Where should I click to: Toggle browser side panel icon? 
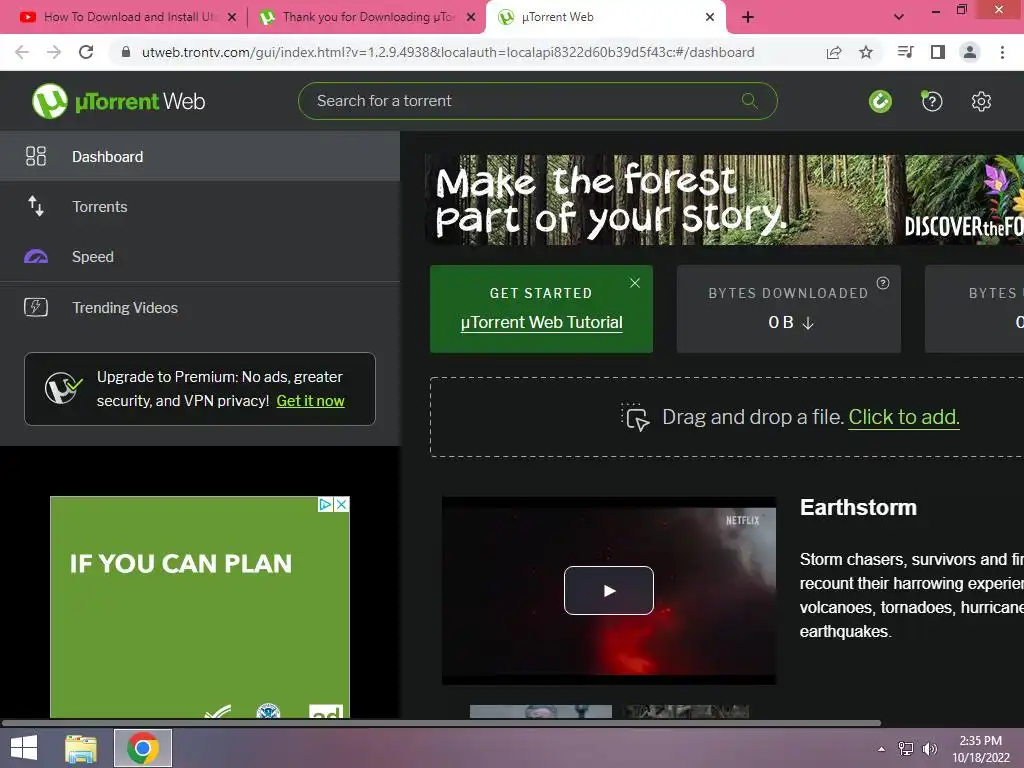click(938, 52)
